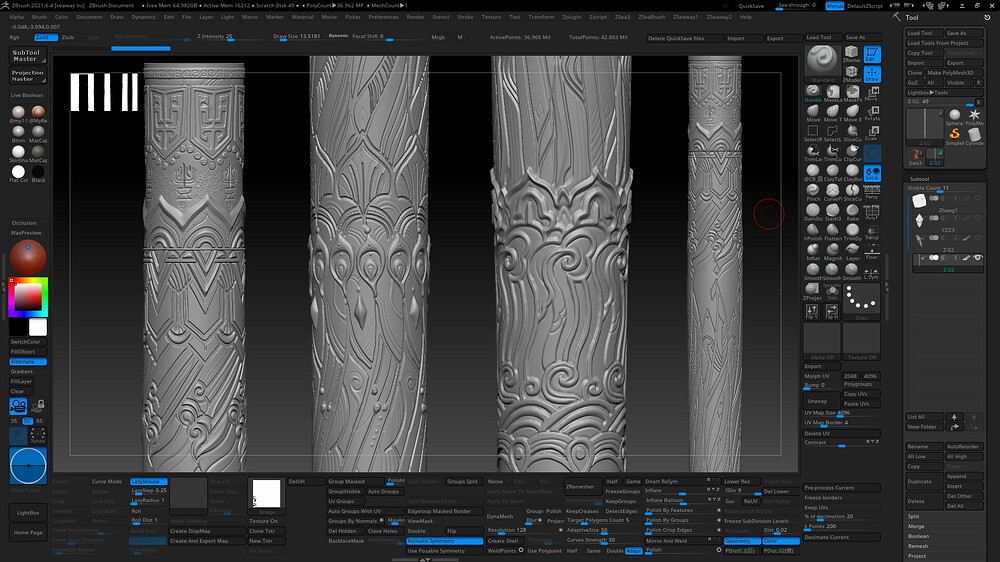Screen dimensions: 1000x562
Task: Click the QuickSave button
Action: [751, 6]
